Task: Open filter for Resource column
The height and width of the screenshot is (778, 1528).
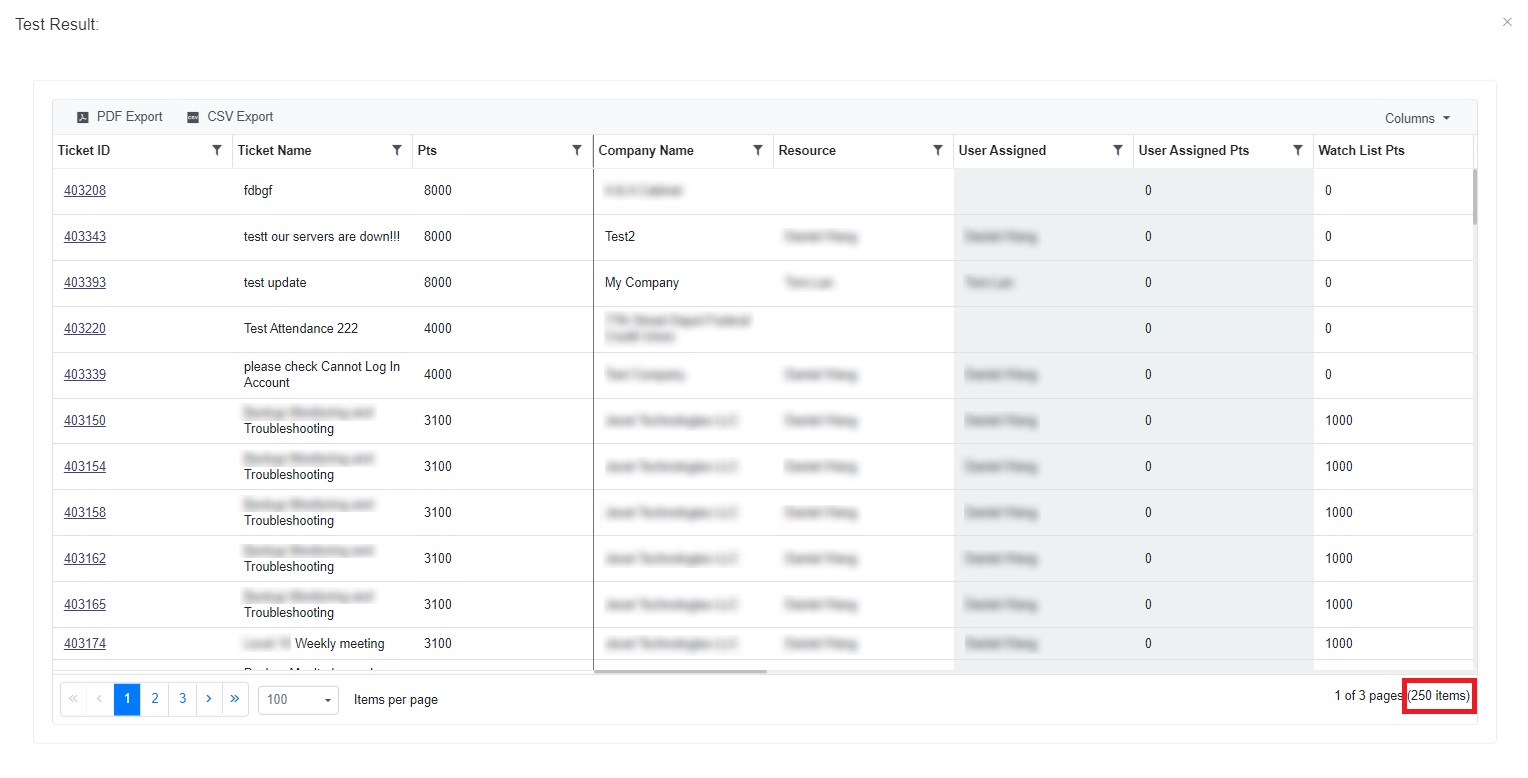Action: point(937,150)
